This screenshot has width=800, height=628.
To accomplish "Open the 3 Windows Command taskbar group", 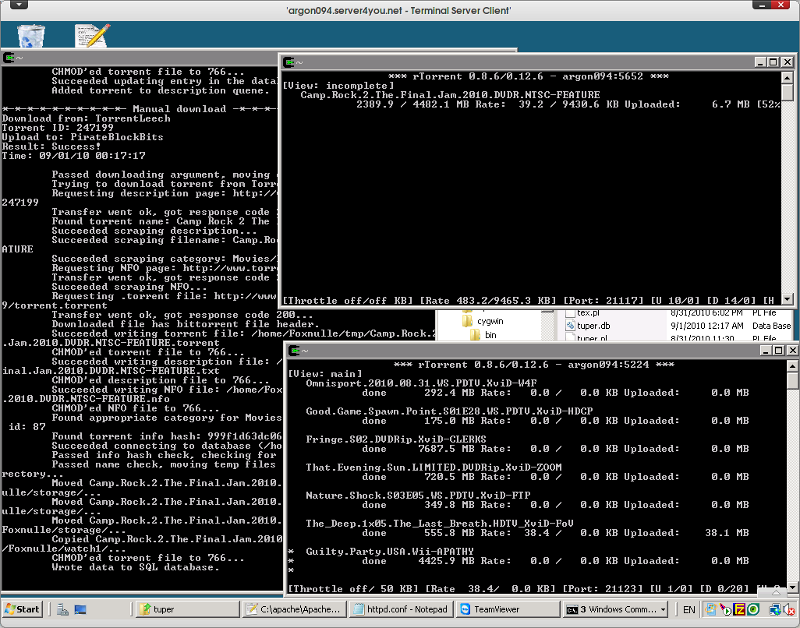I will [x=615, y=609].
